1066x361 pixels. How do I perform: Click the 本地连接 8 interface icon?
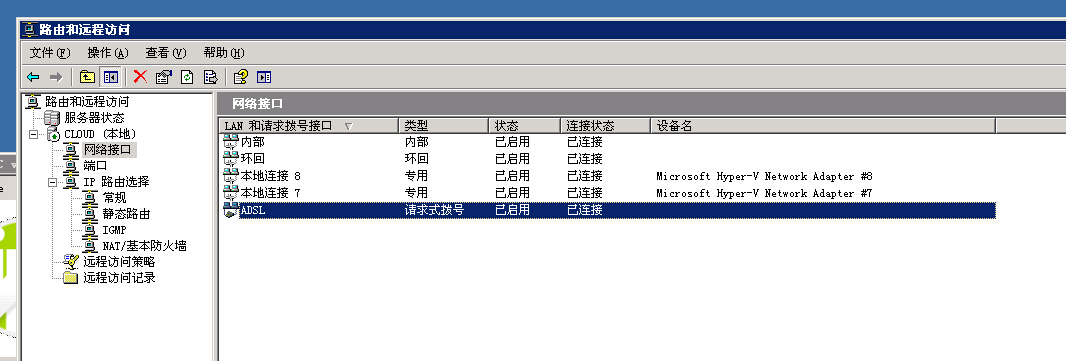(231, 176)
